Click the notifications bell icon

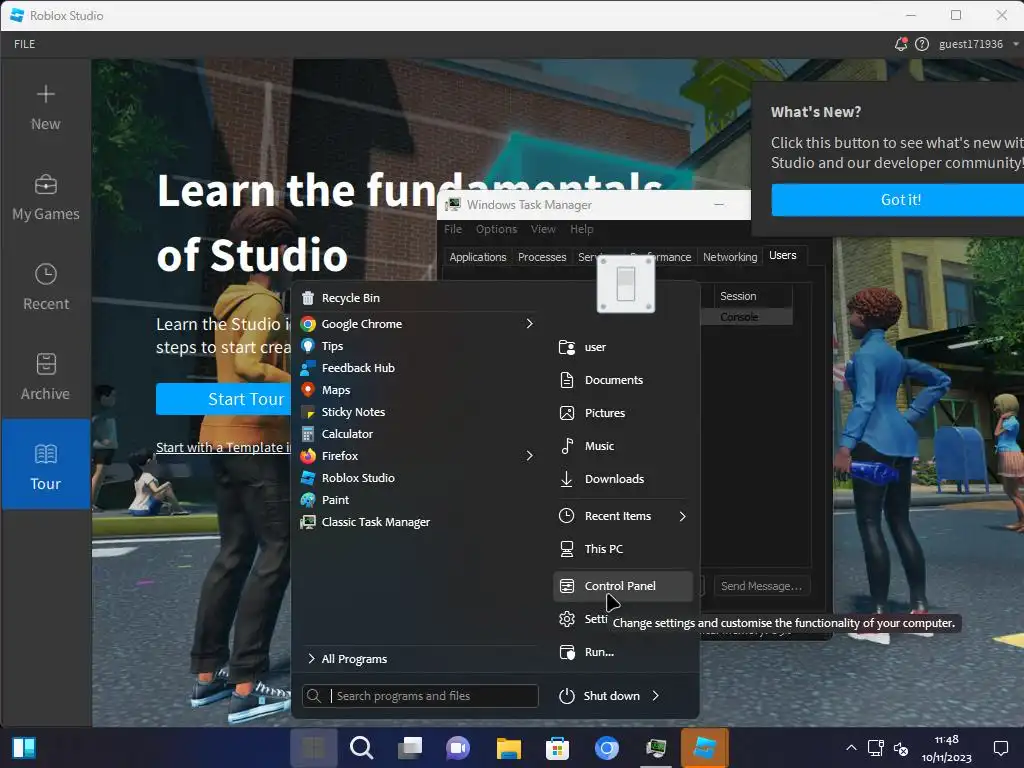click(x=901, y=44)
